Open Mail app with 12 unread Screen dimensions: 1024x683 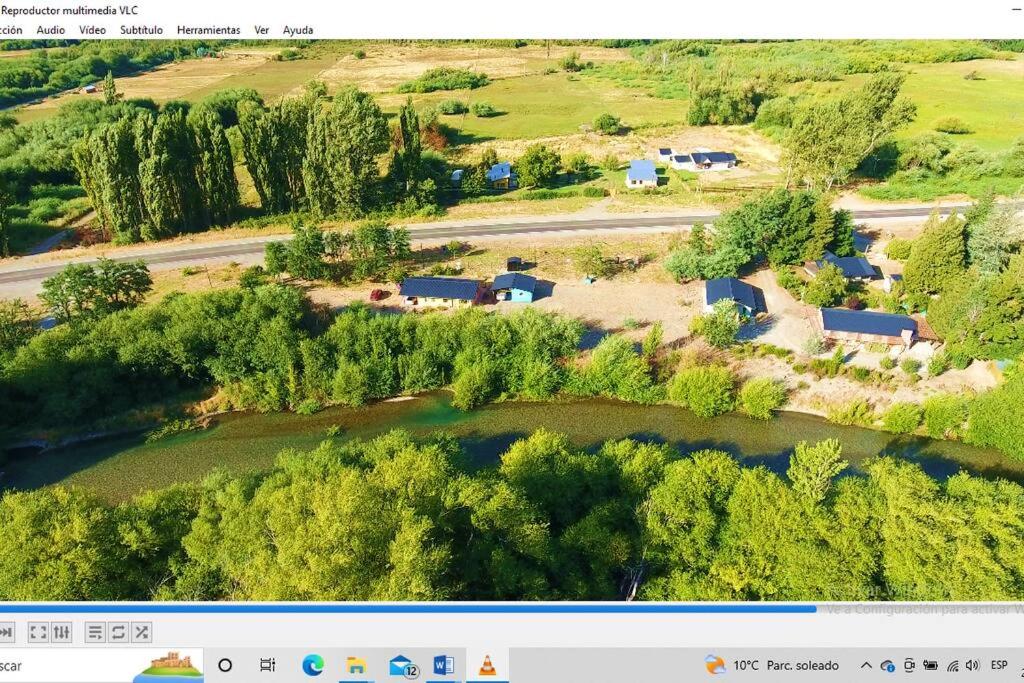pos(403,665)
